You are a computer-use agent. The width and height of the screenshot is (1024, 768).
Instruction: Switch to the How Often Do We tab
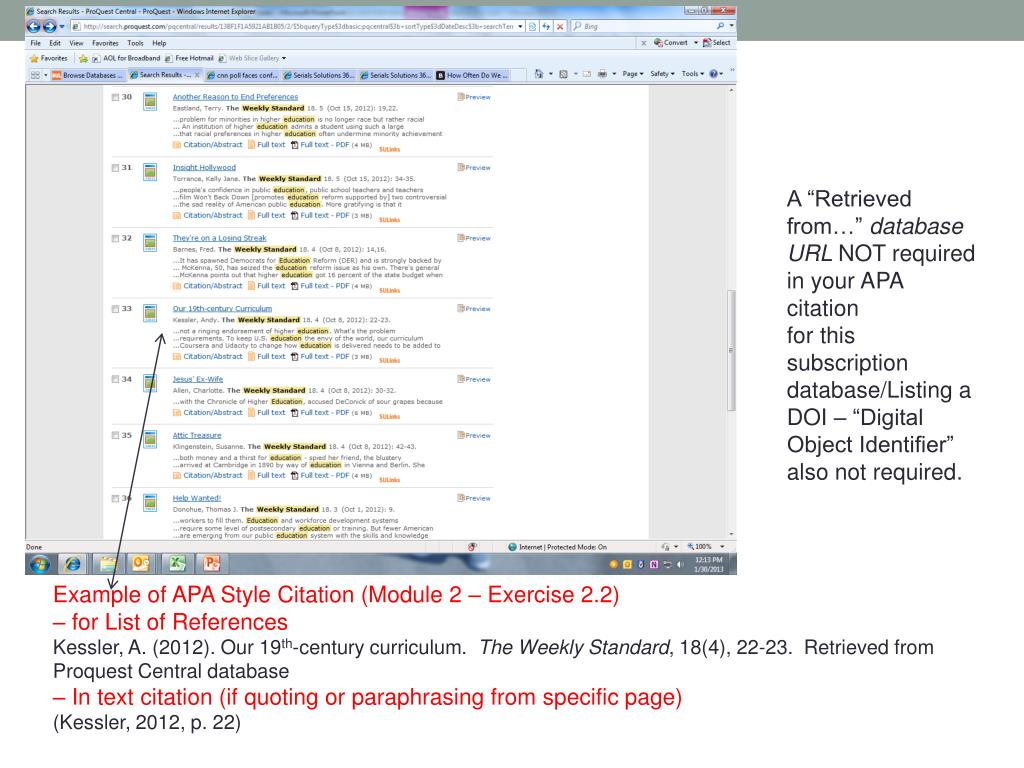[472, 75]
